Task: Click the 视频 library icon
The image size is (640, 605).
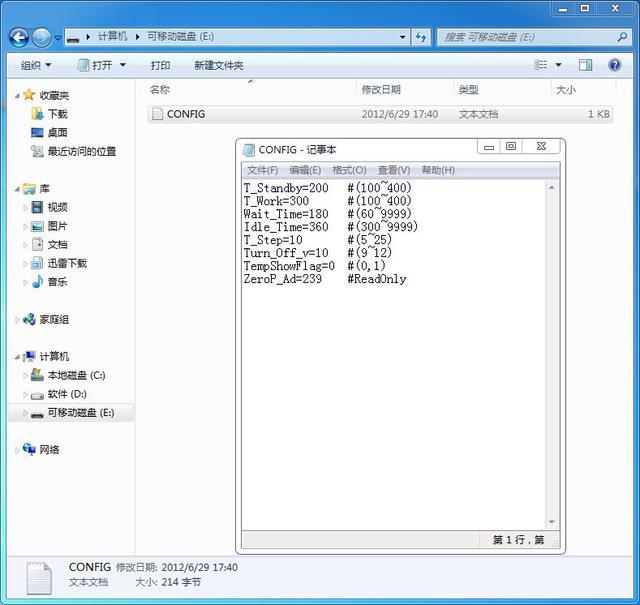Action: [37, 207]
